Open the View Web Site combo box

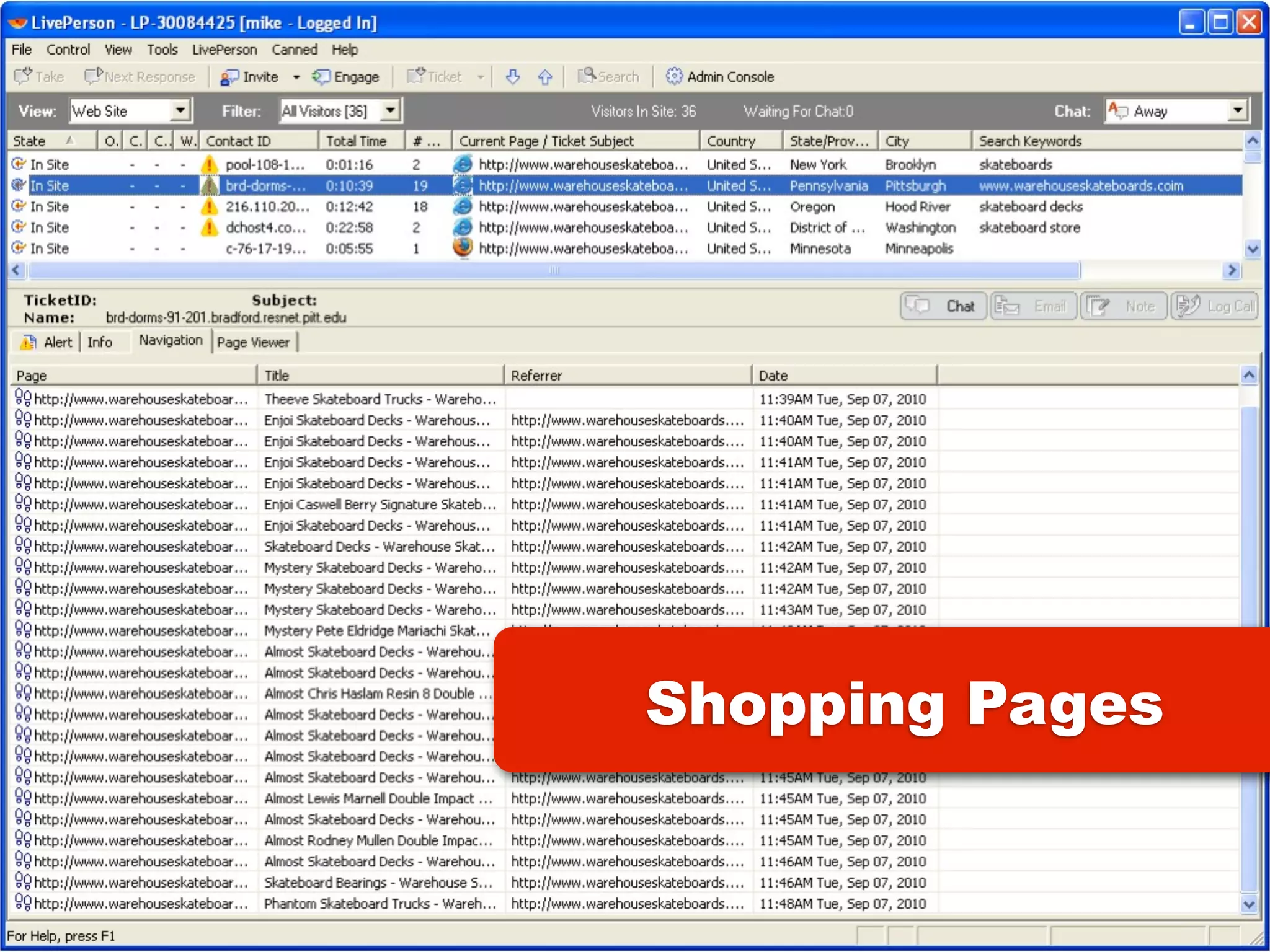point(131,111)
